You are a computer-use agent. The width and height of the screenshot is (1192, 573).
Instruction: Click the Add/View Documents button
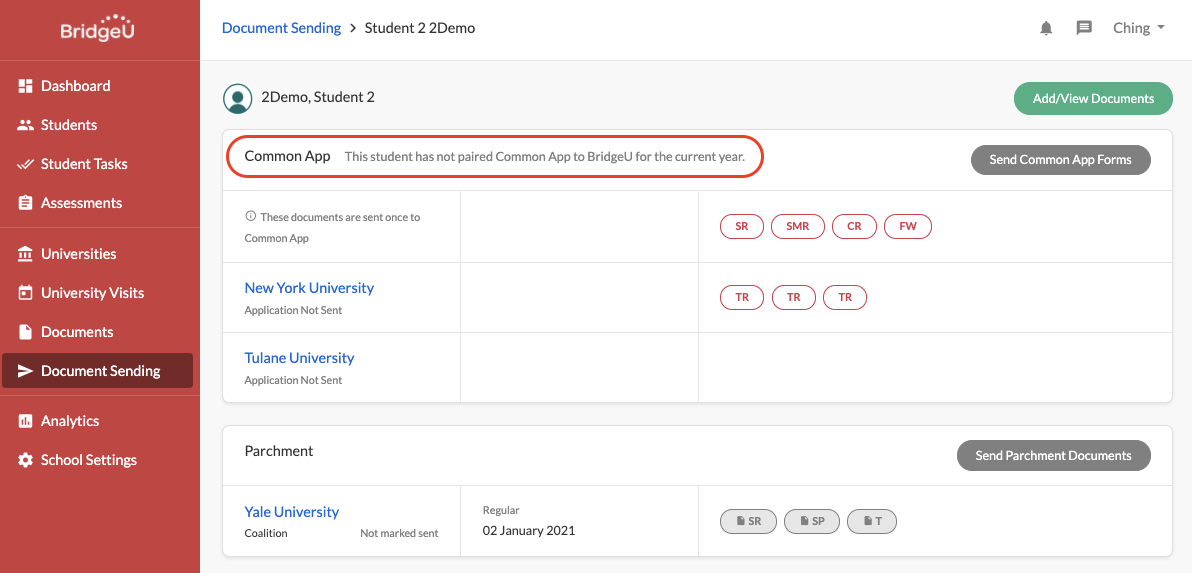(1093, 99)
